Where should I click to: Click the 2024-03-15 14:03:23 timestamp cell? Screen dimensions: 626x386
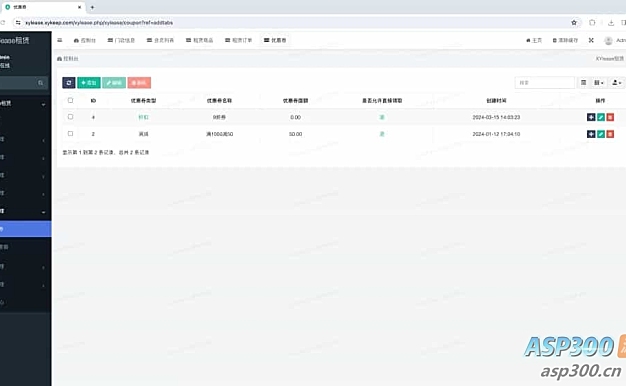click(x=496, y=117)
